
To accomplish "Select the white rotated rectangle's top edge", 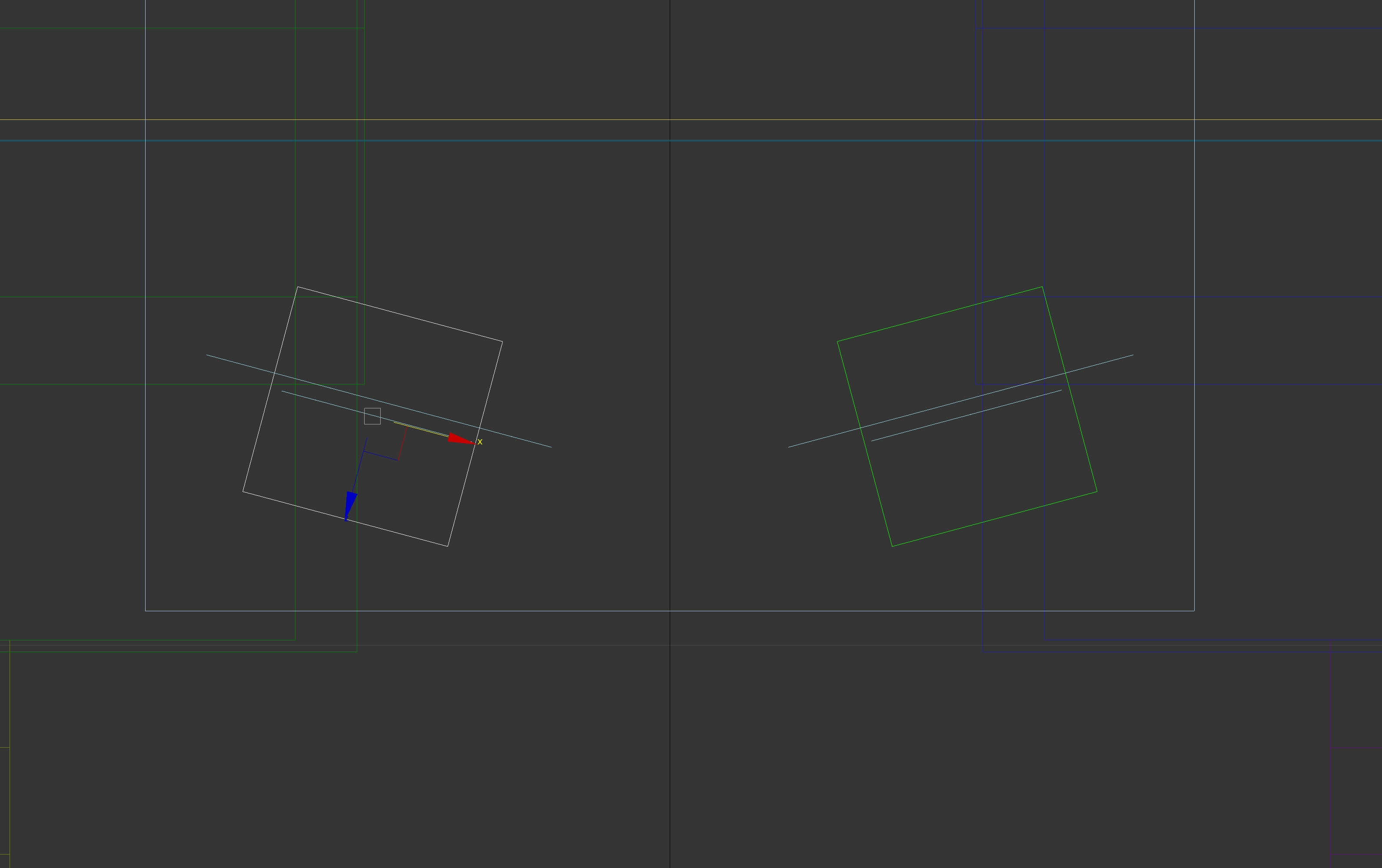I will point(399,314).
